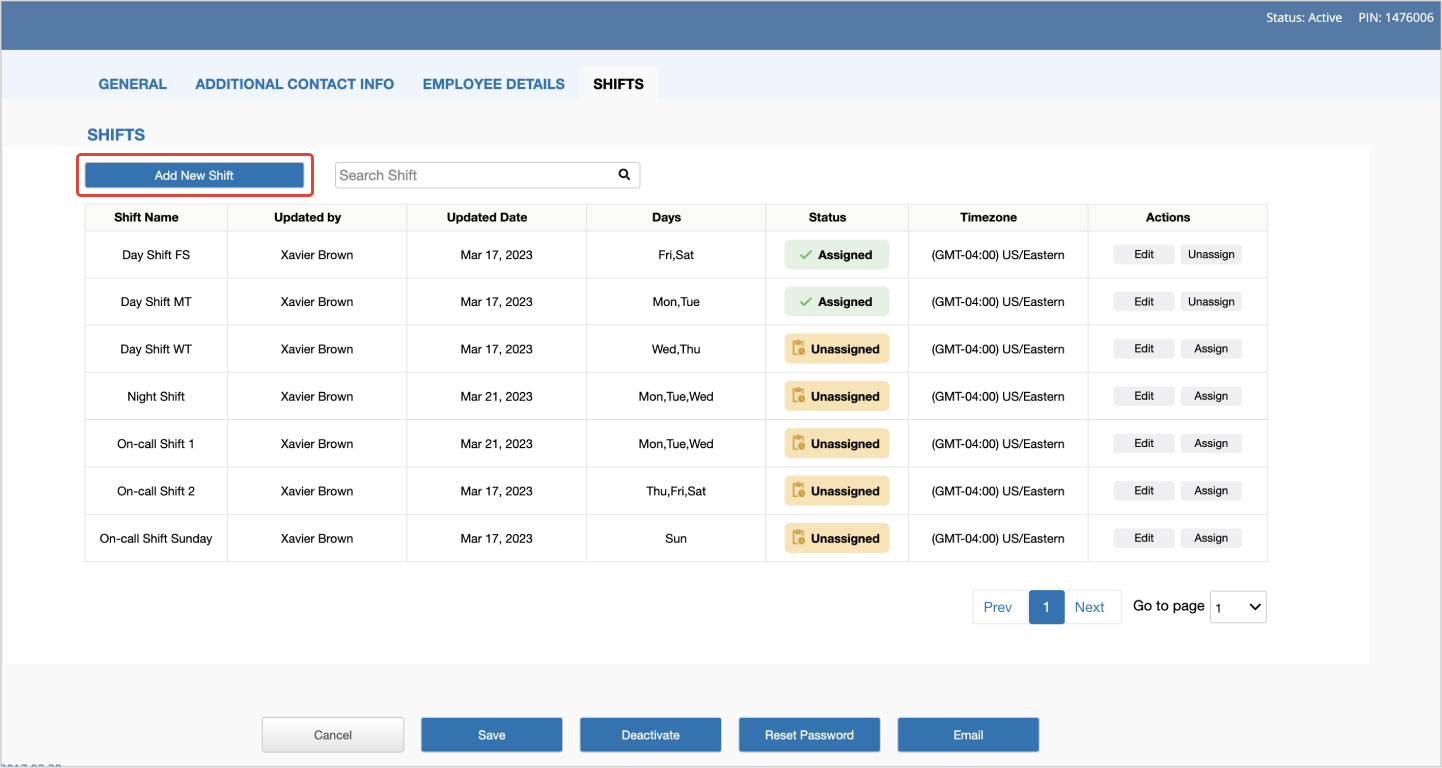The width and height of the screenshot is (1442, 768).
Task: Assign the Day Shift WT shift
Action: click(x=1211, y=349)
